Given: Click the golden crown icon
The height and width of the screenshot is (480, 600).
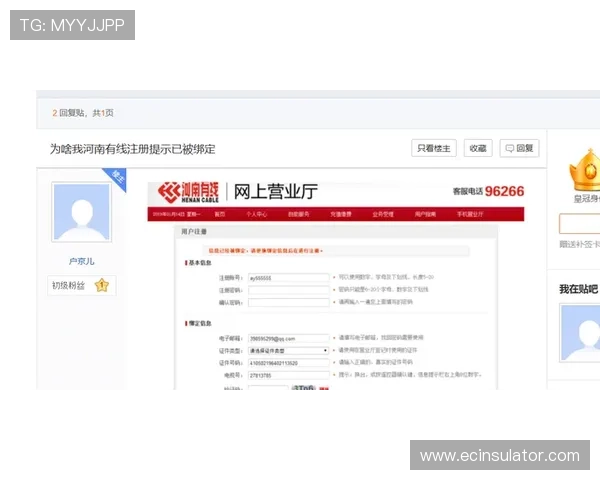Looking at the screenshot, I should (x=585, y=170).
